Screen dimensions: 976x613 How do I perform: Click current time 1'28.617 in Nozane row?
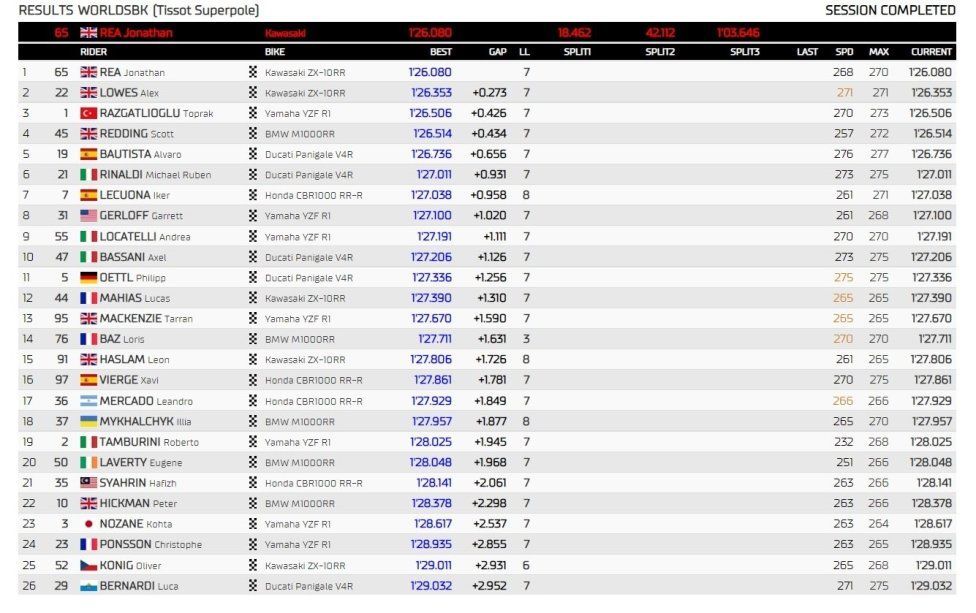(933, 524)
